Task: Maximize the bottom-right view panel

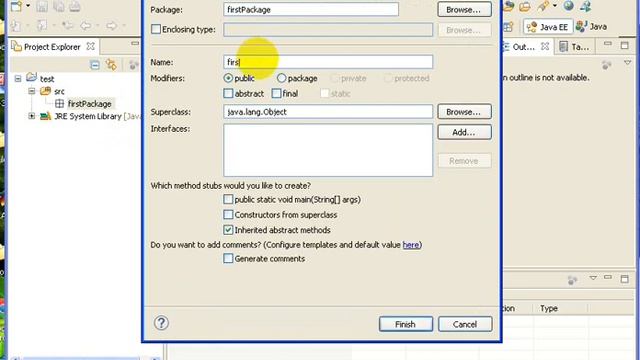Action: (x=624, y=279)
